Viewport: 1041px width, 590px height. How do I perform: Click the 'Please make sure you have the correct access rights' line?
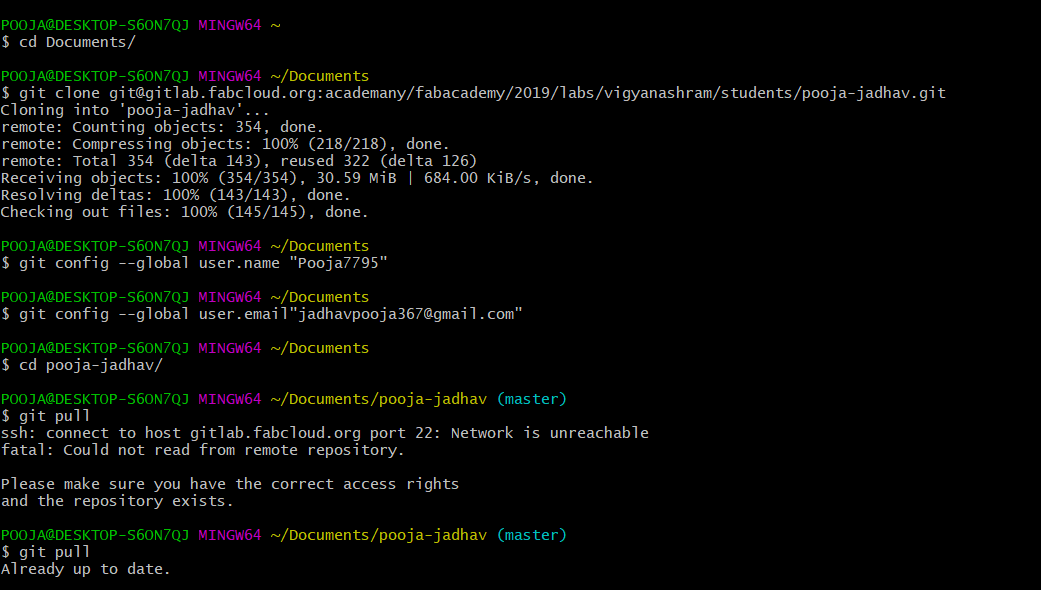pos(230,484)
